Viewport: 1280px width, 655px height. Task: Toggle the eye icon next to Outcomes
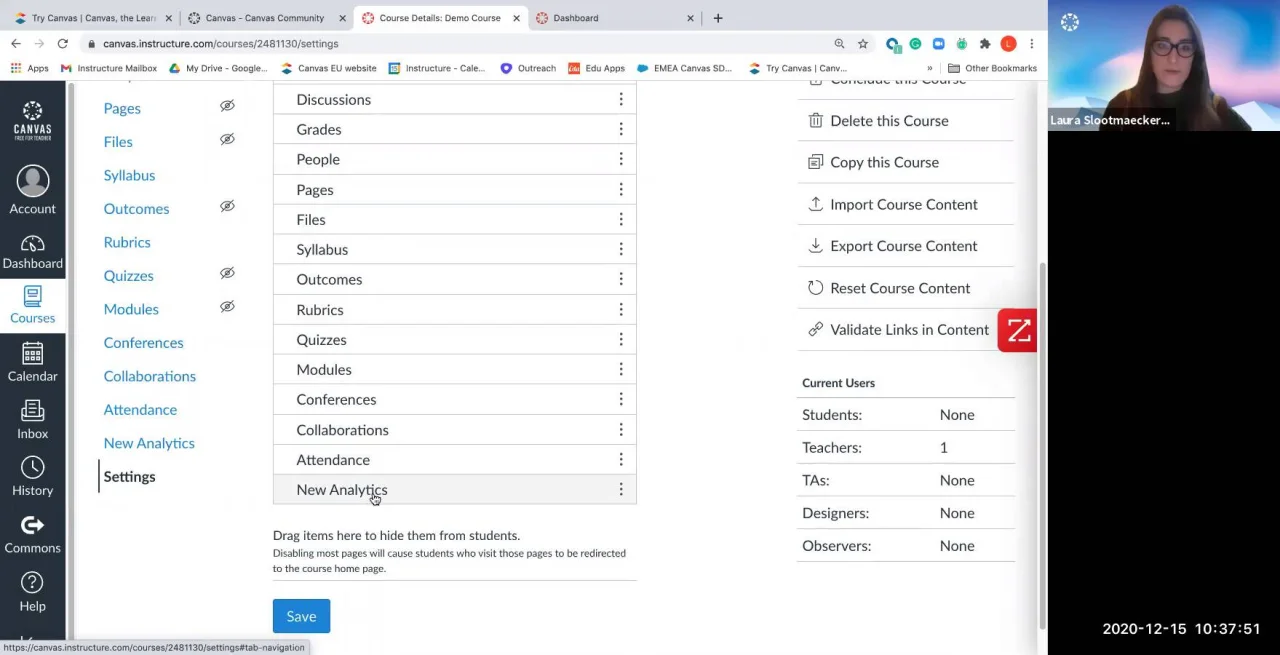tap(227, 207)
